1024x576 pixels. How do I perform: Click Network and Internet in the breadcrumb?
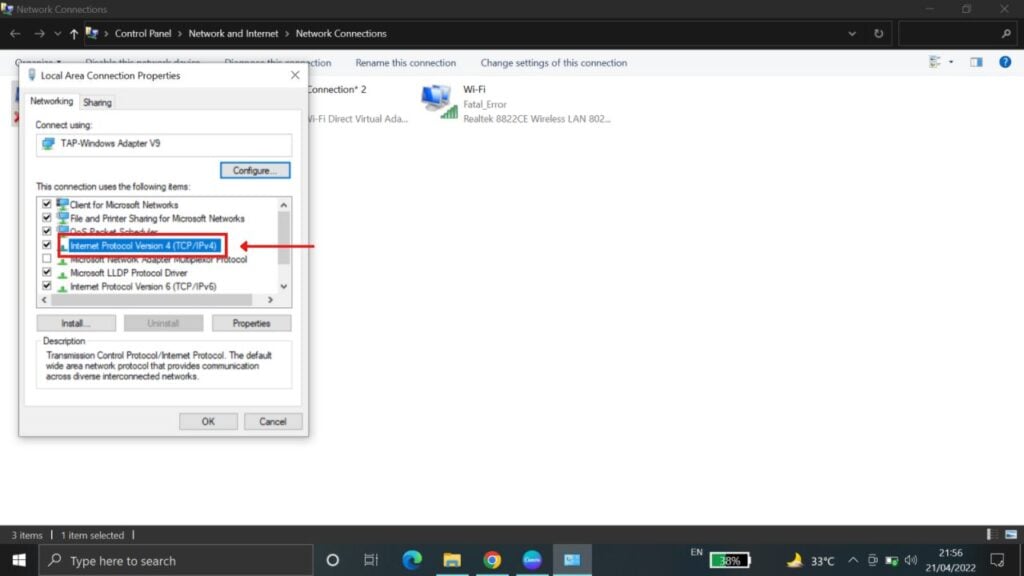click(233, 33)
